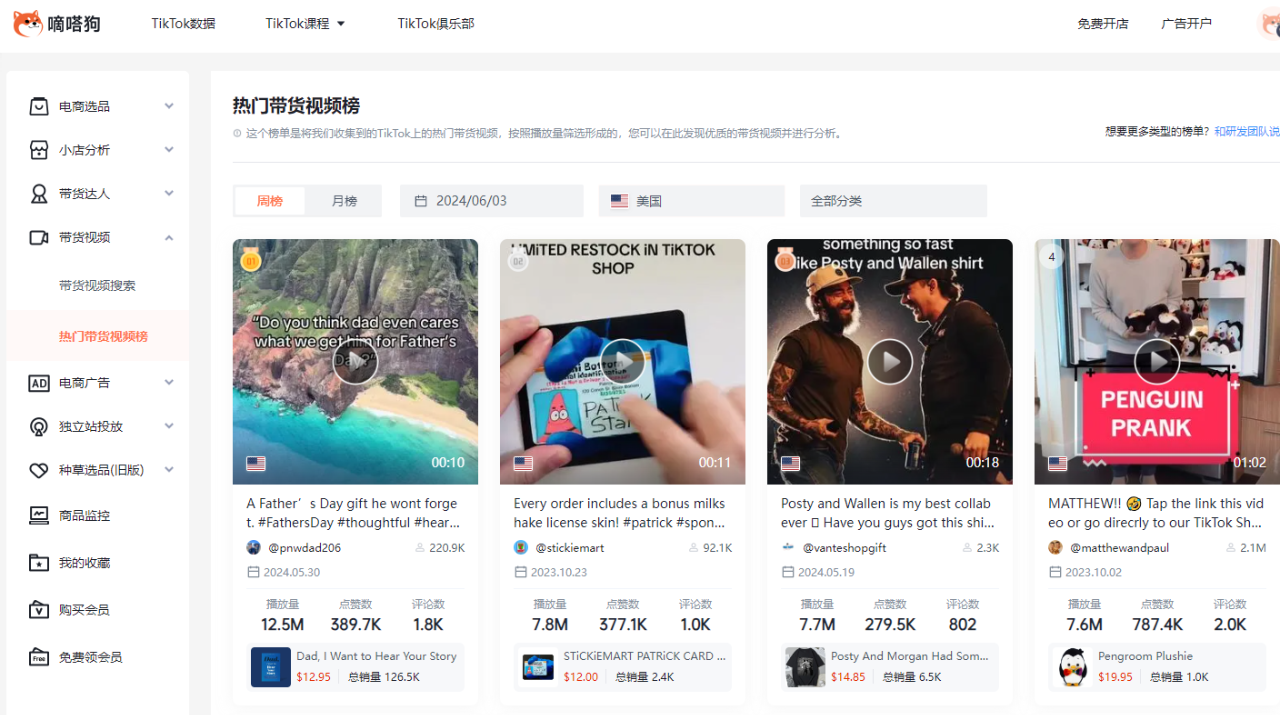Switch to 周榜 weekly ranking
The image size is (1280, 715).
pos(270,201)
